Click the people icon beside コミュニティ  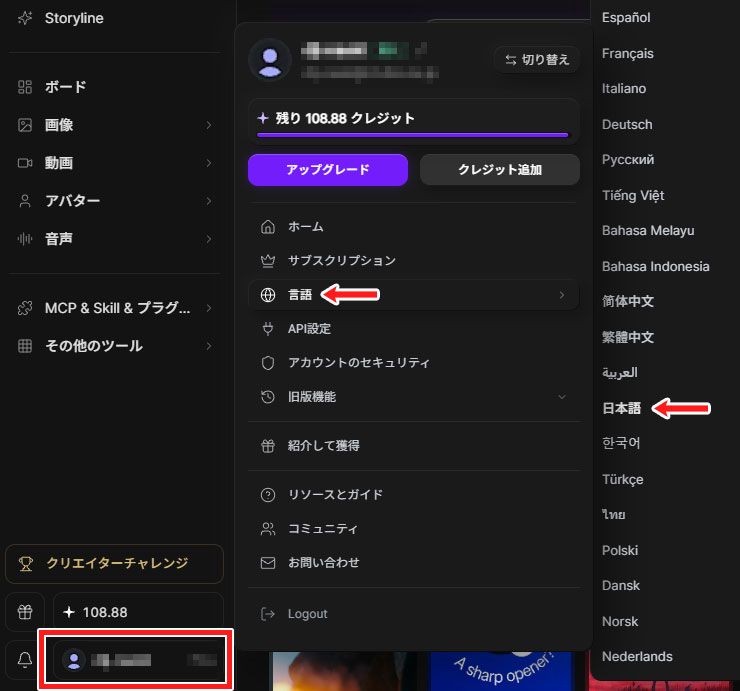(268, 529)
